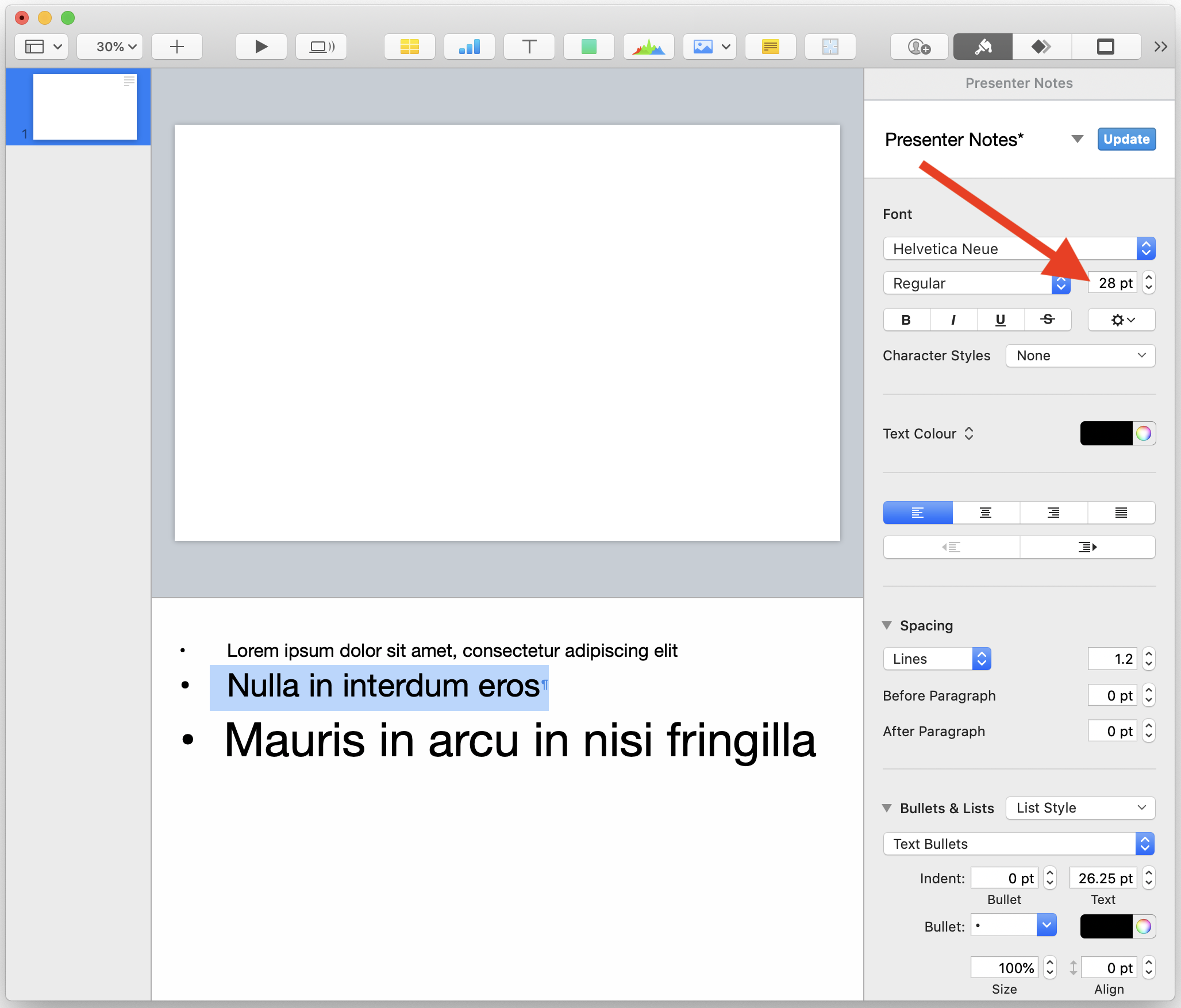Open the Text Colour black swatch

[1106, 433]
